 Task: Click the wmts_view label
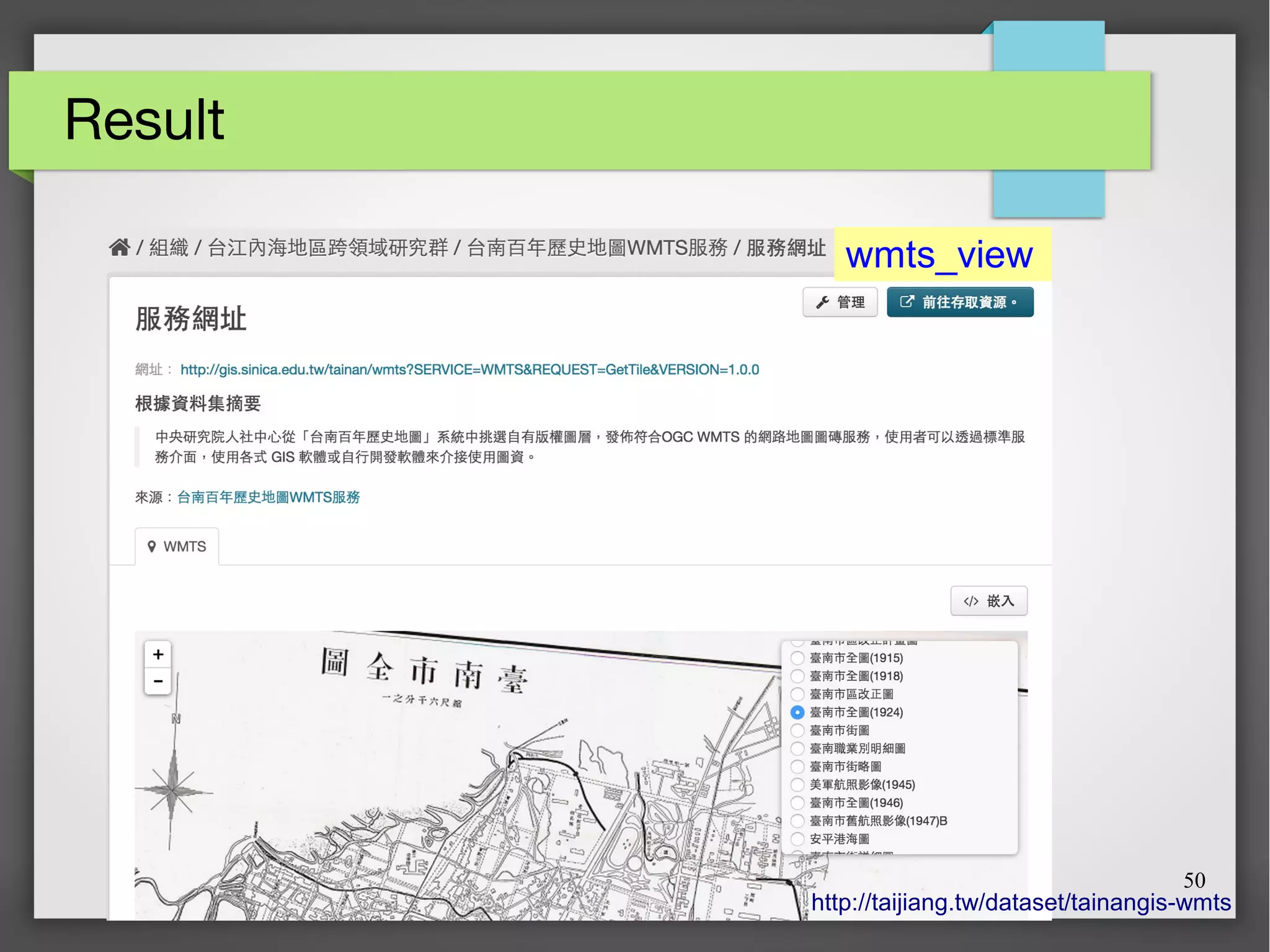tap(939, 255)
